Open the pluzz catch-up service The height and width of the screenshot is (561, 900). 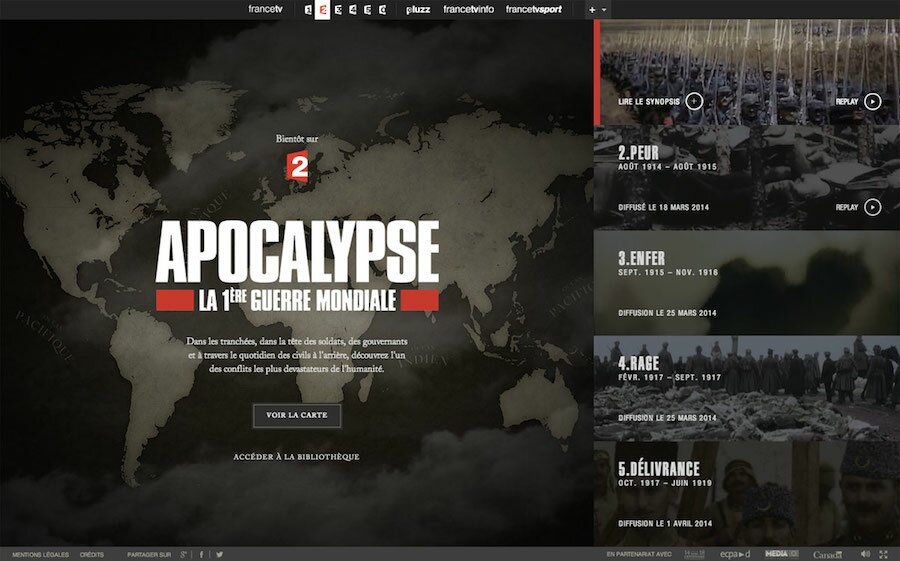418,10
